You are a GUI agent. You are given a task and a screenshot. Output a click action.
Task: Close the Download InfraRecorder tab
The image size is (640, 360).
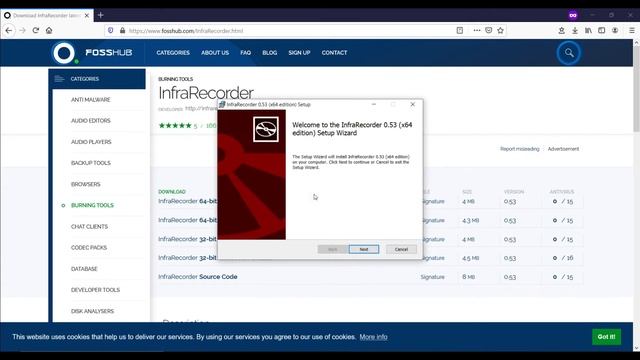[x=87, y=16]
